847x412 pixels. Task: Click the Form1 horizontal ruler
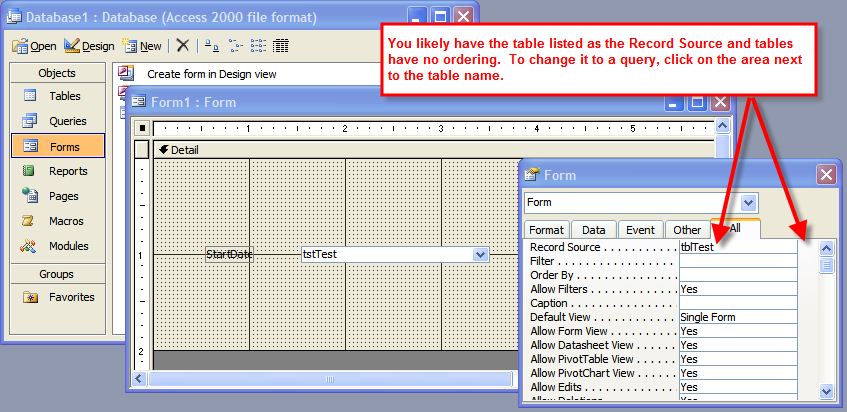click(x=434, y=129)
